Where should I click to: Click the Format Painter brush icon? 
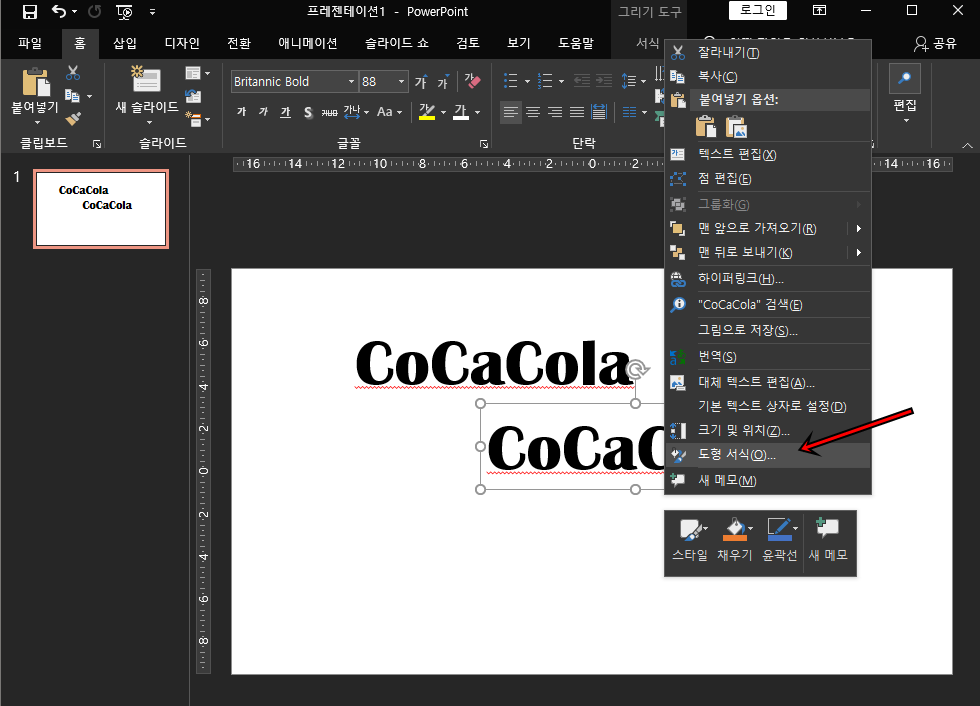(x=73, y=119)
